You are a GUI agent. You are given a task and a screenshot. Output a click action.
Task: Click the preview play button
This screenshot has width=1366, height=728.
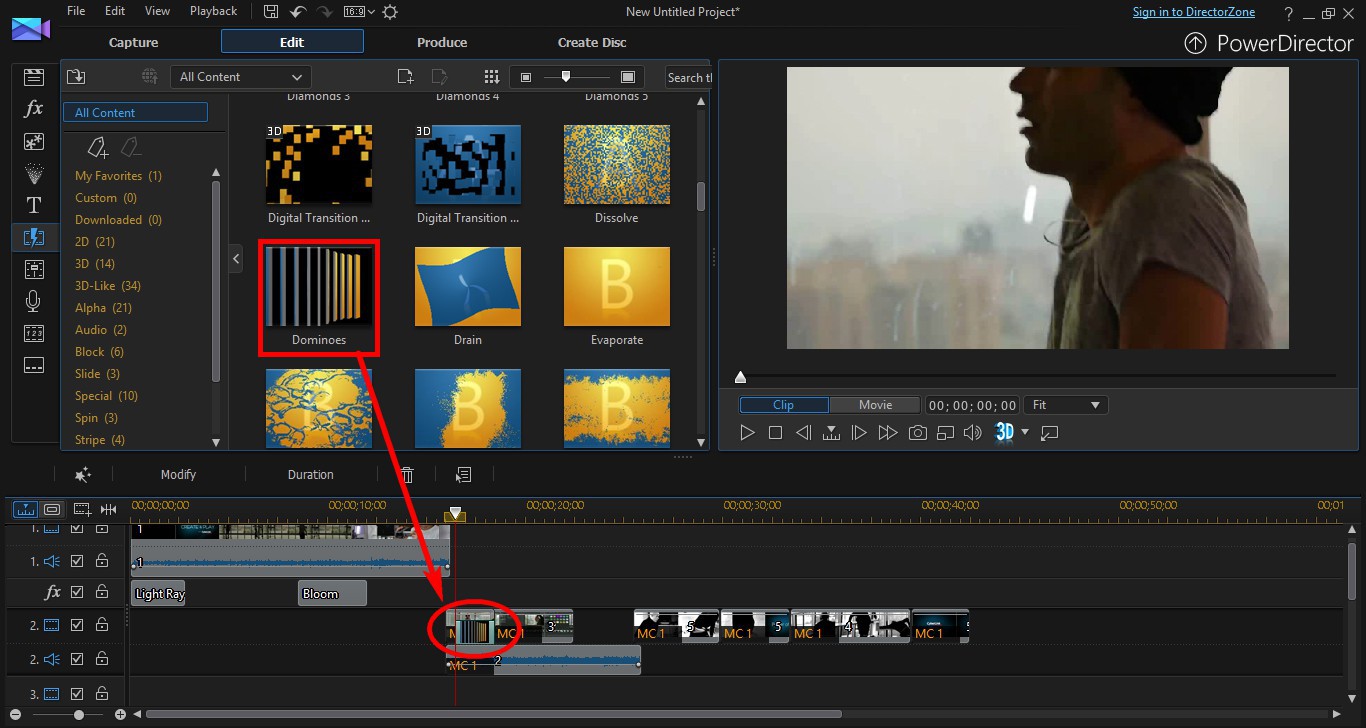click(x=747, y=433)
